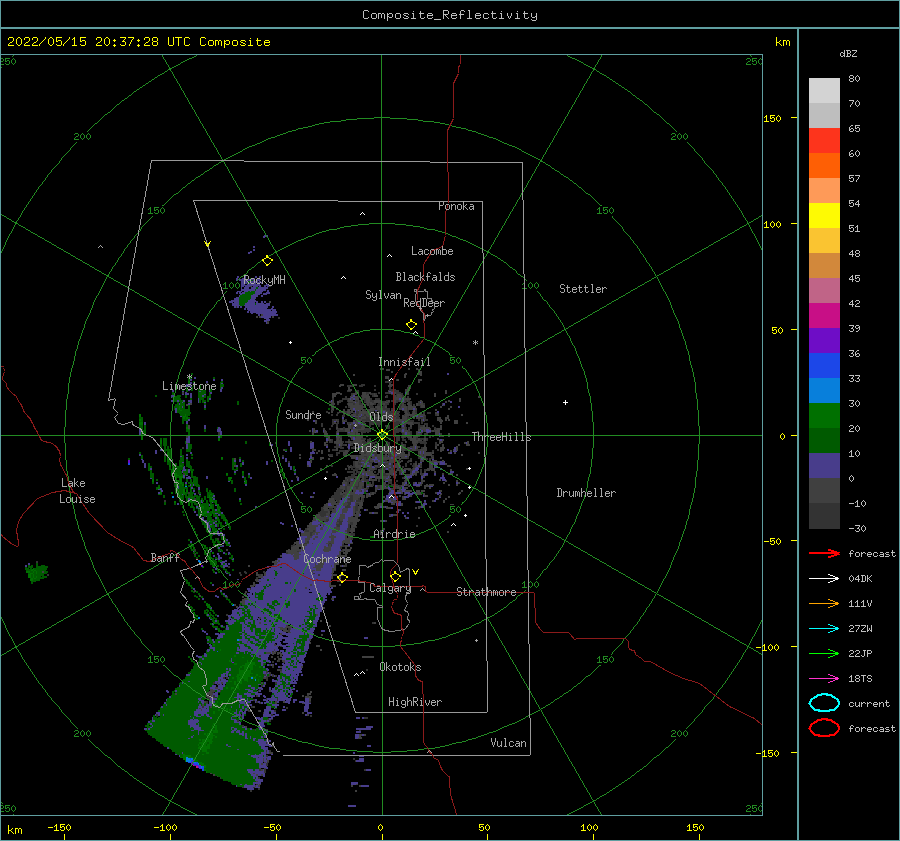Image resolution: width=900 pixels, height=841 pixels.
Task: Click the HighRiver label
Action: pyautogui.click(x=415, y=702)
